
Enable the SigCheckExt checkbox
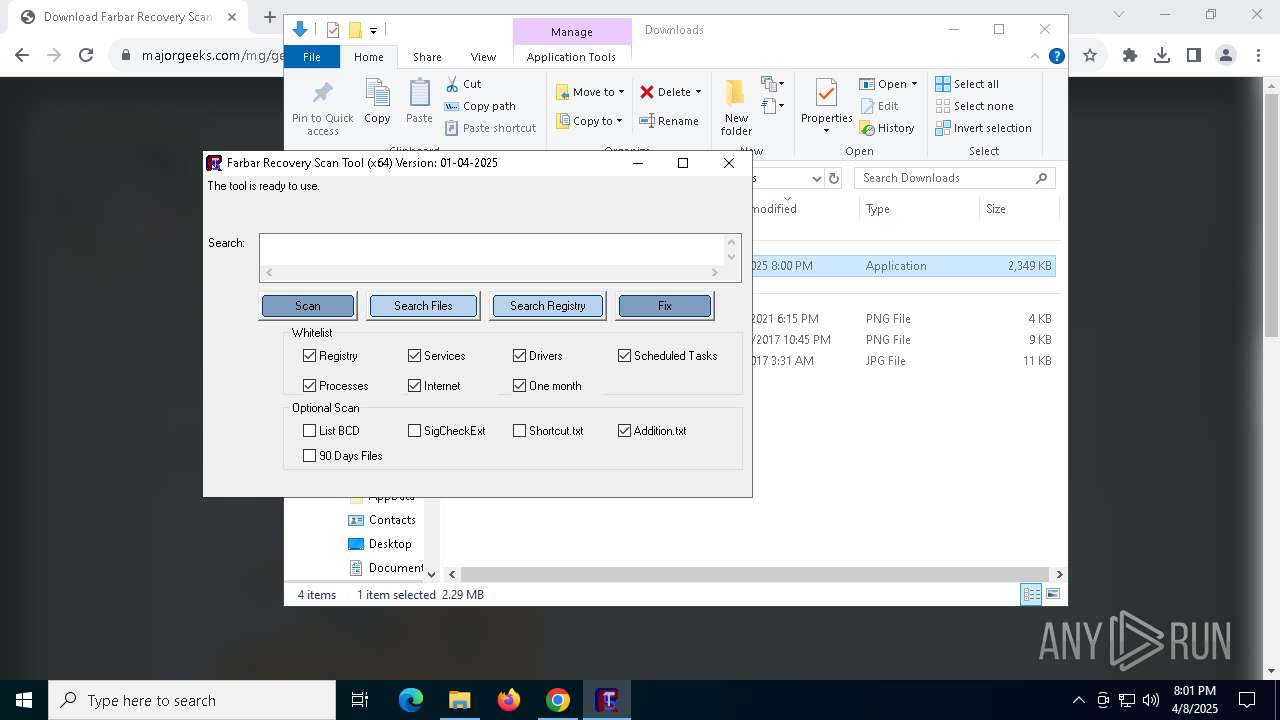414,431
